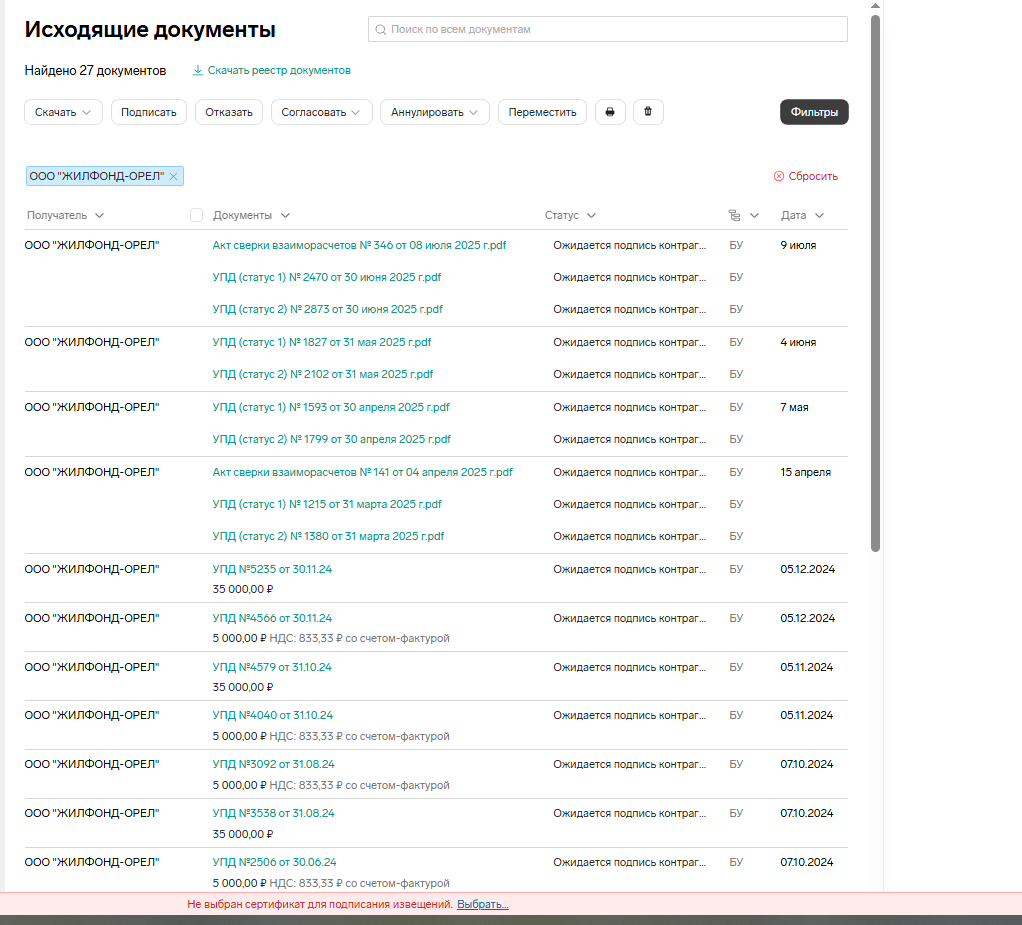Open УПД (статус 1) № 1827
Screen dimensions: 1022x925
click(x=321, y=342)
